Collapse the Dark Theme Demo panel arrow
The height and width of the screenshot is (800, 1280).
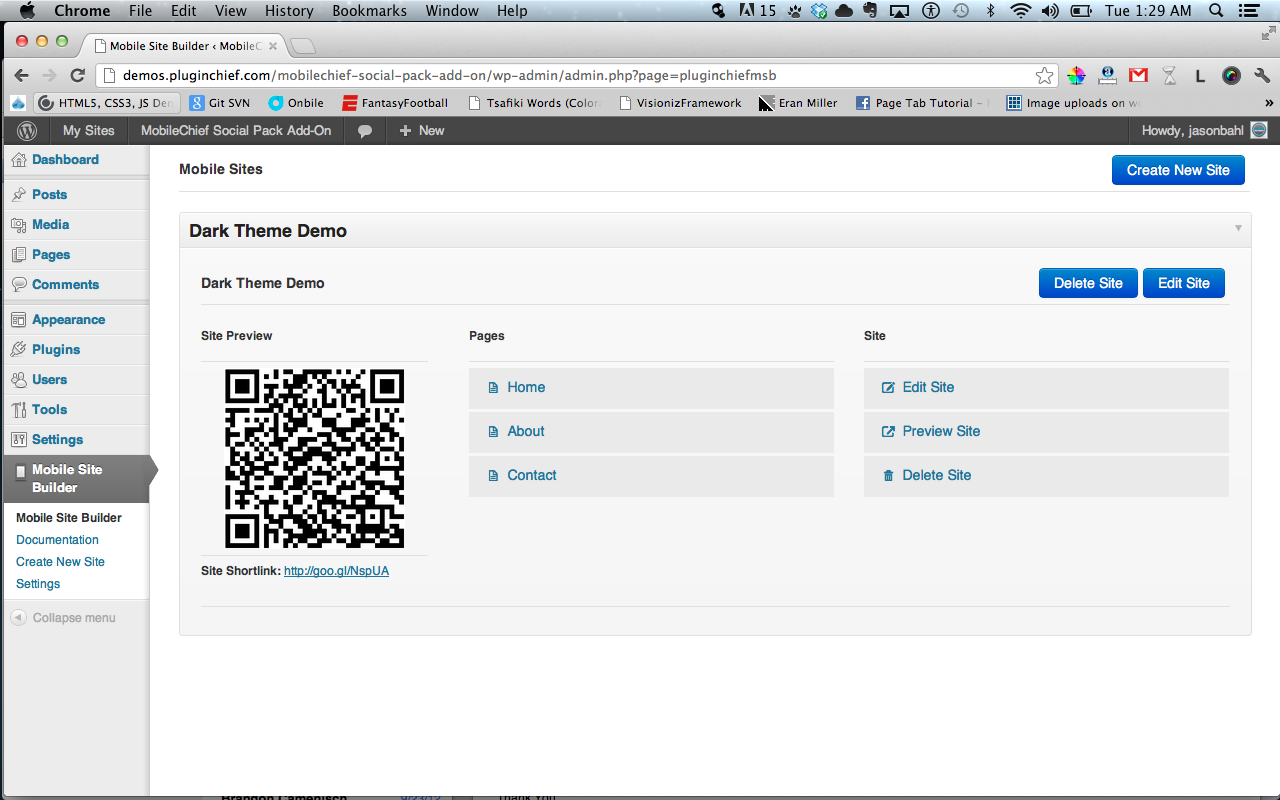1238,228
